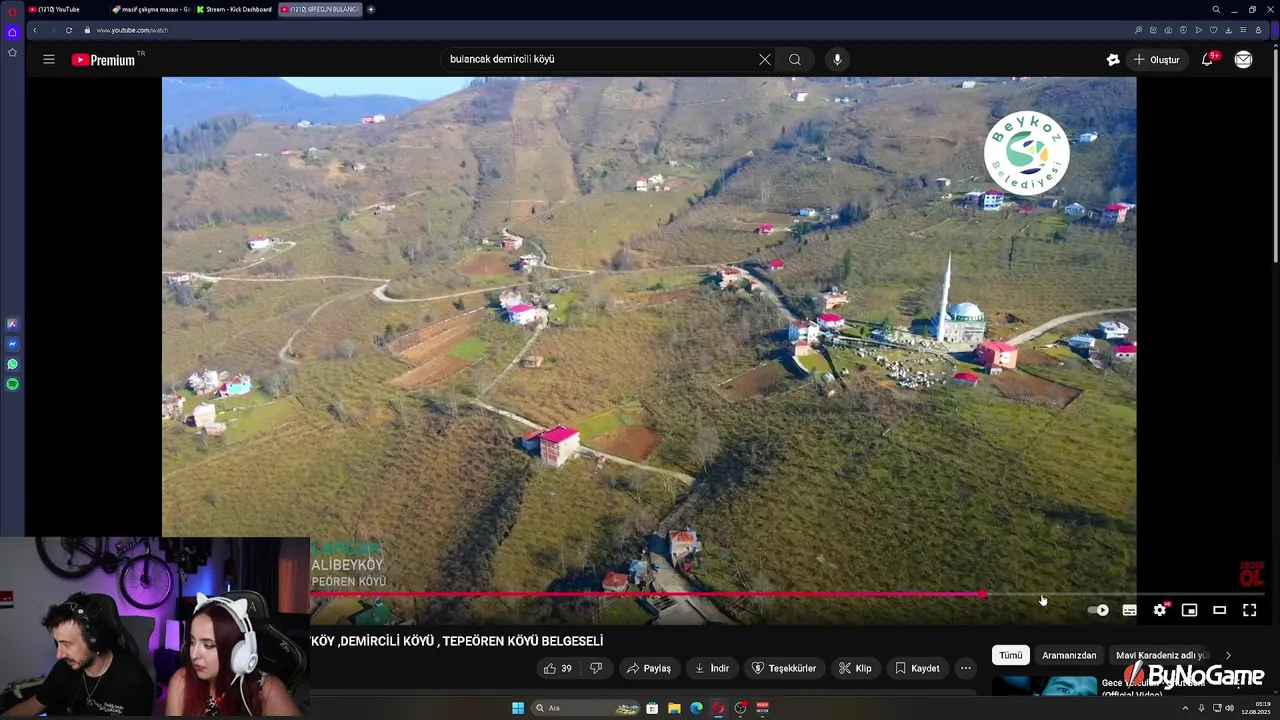Screen dimensions: 1280x720
Task: Open File Explorer from taskbar
Action: [674, 708]
